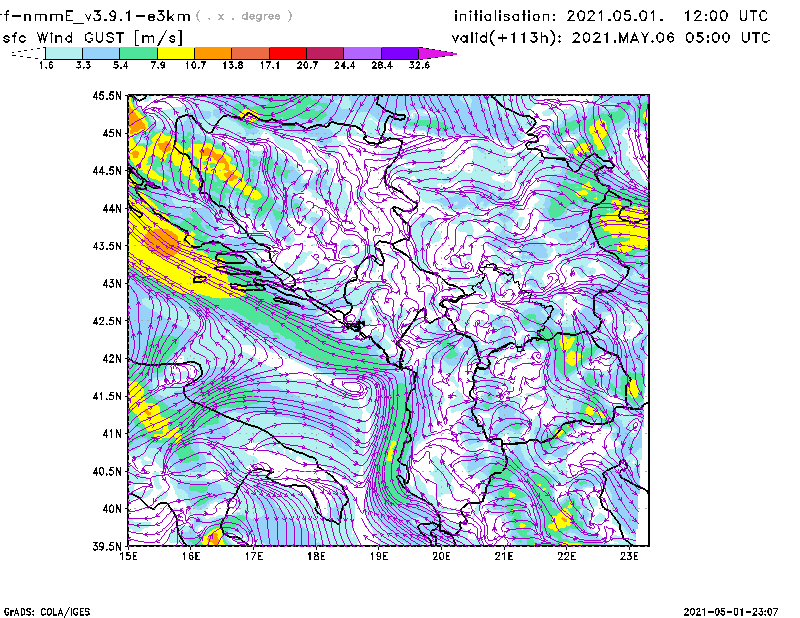Click the "43N" latitude label
800x618 pixels.
tap(112, 283)
